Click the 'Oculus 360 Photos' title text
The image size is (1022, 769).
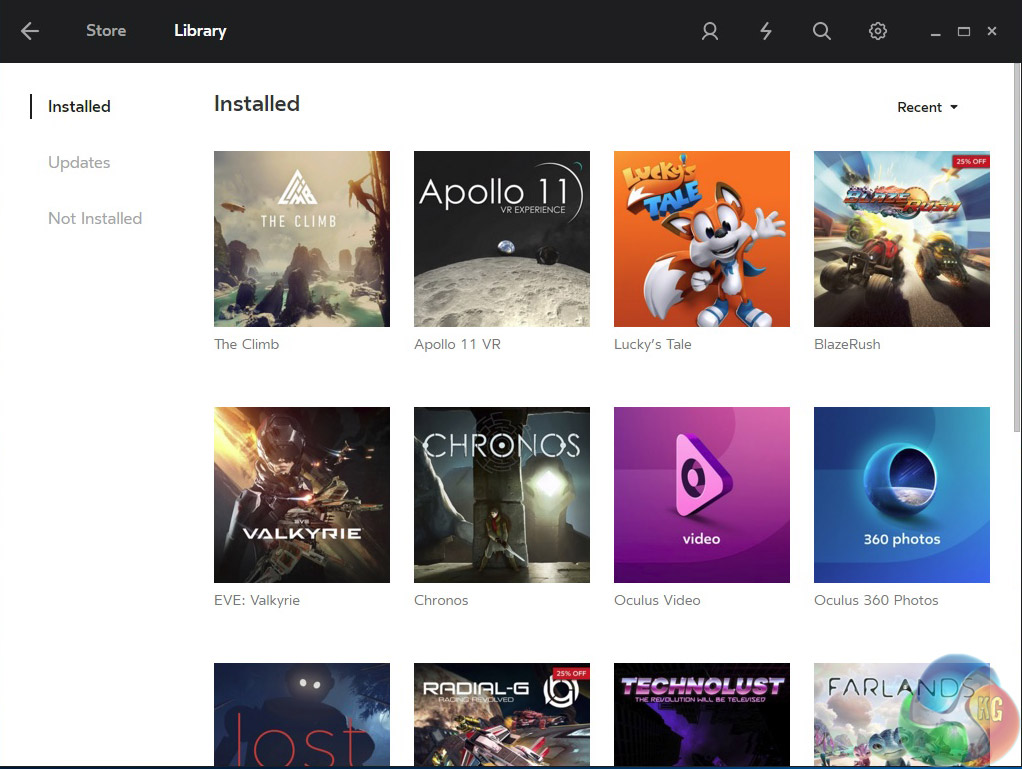coord(876,600)
